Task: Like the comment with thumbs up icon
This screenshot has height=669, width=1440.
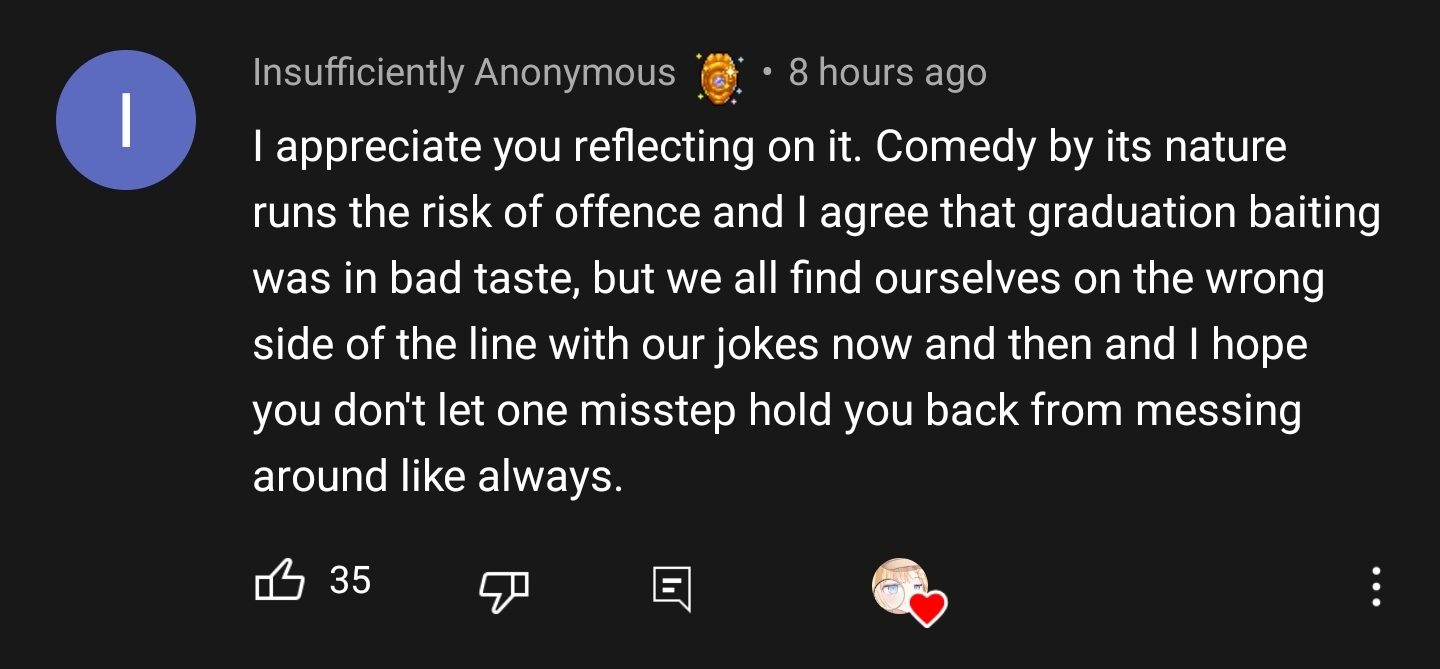Action: tap(279, 580)
